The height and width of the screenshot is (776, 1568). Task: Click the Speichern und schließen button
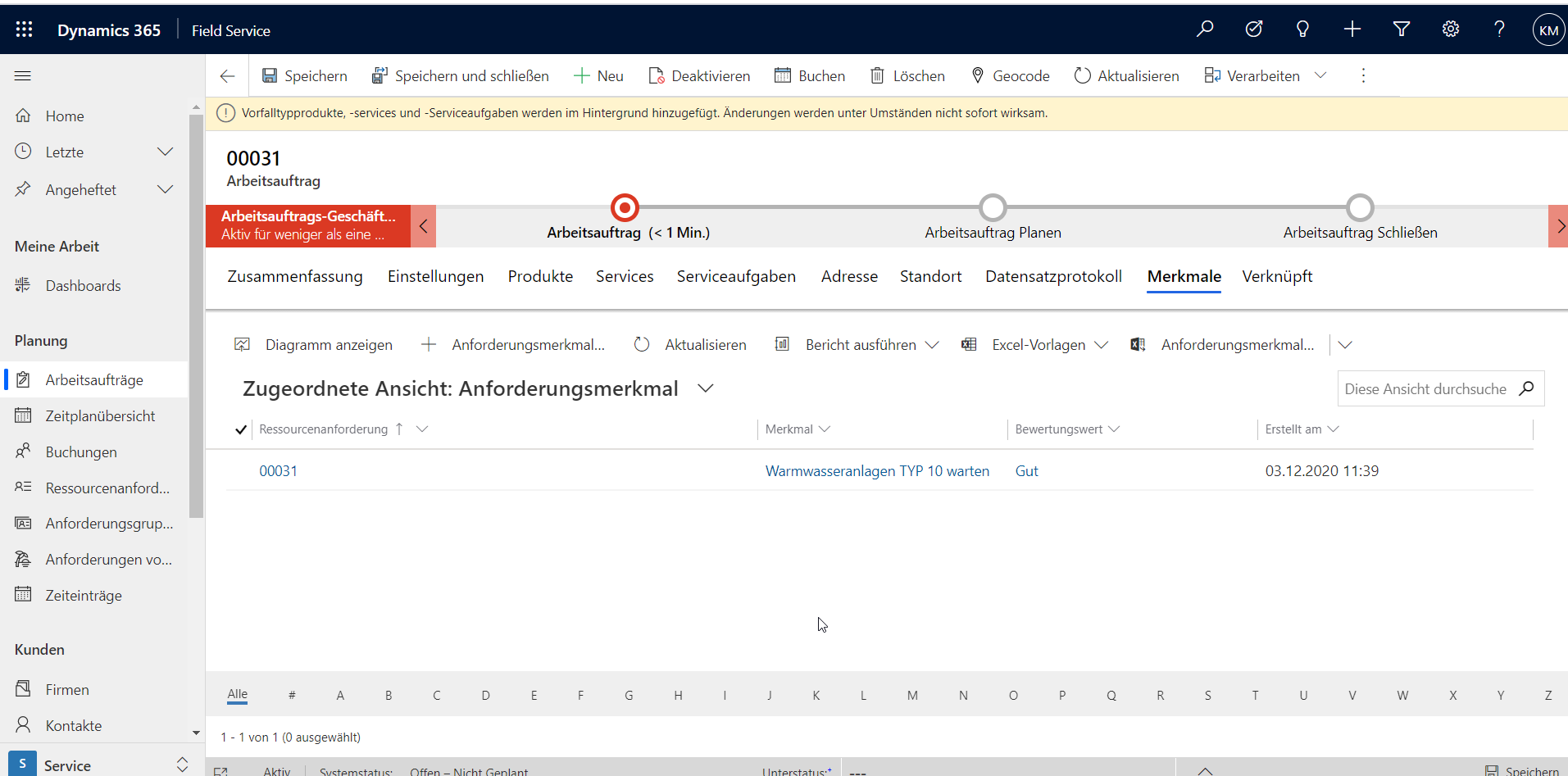click(x=460, y=76)
